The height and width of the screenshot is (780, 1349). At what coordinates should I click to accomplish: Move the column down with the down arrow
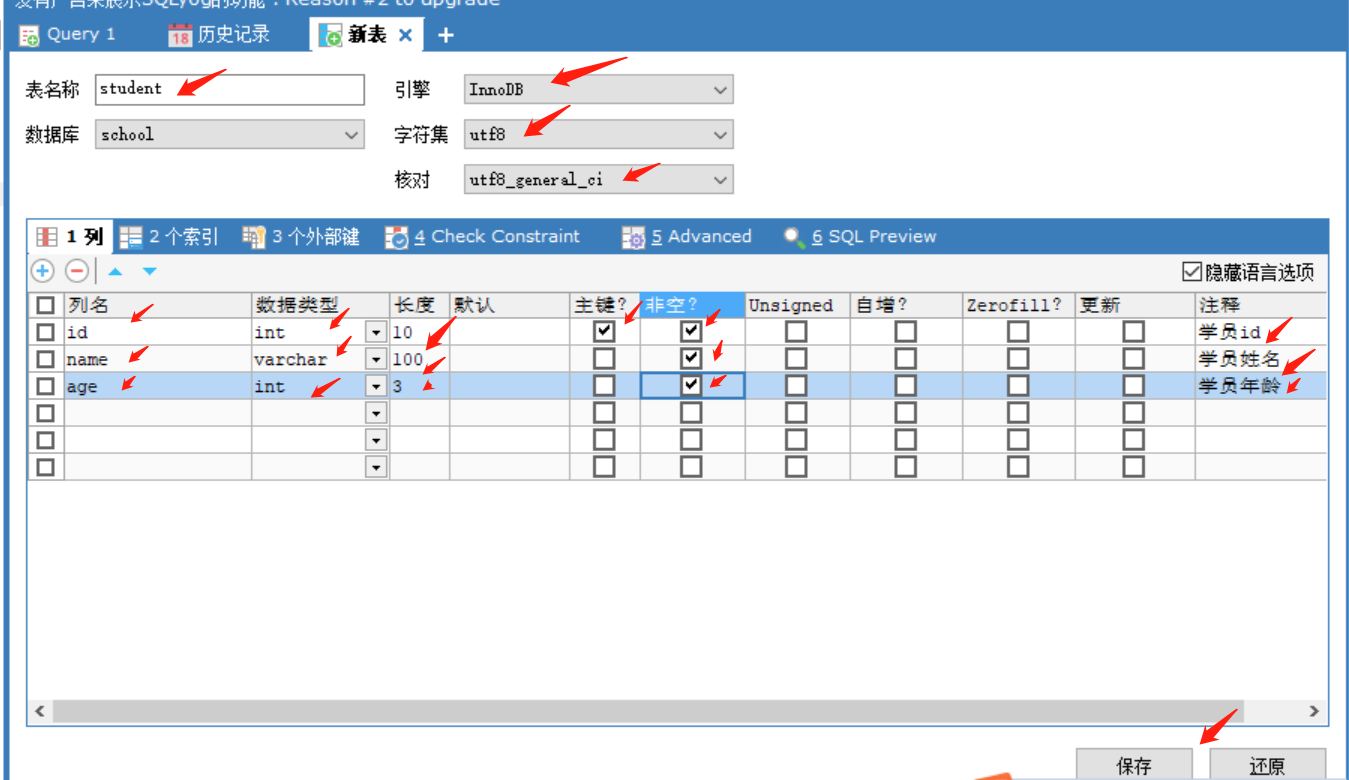pos(150,271)
